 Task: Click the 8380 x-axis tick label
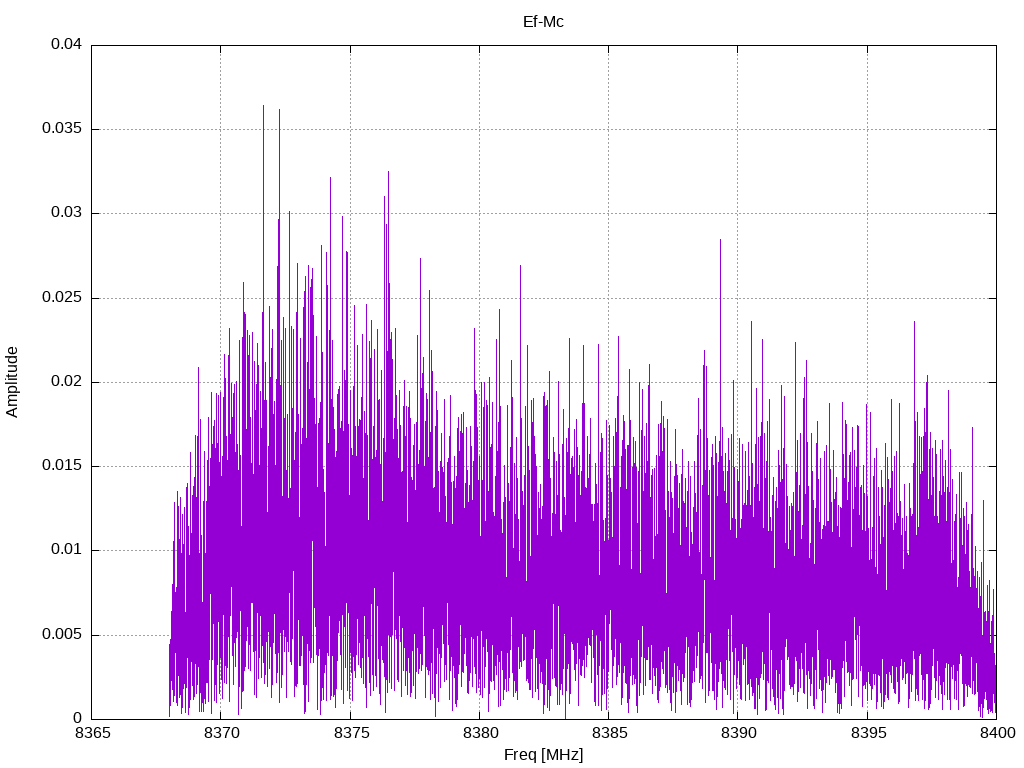point(480,733)
